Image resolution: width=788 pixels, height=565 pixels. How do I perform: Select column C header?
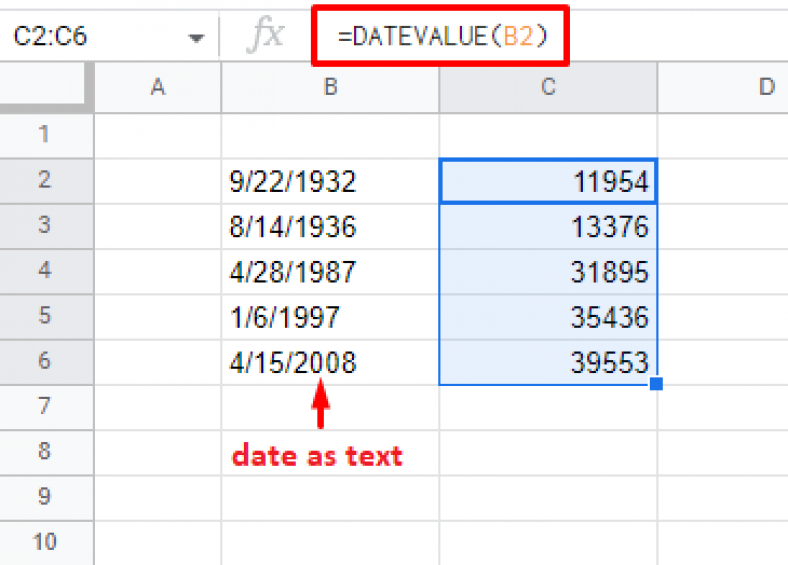point(548,87)
